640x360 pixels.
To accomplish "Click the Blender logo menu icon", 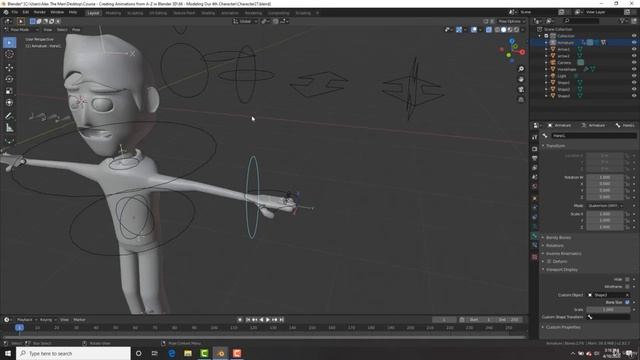I will coord(6,12).
